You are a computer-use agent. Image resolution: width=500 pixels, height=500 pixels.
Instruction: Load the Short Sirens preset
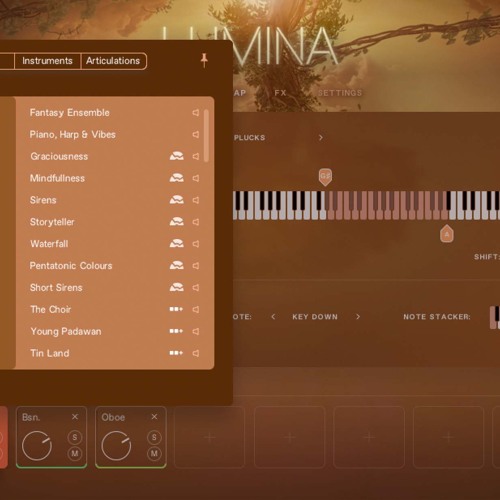coord(56,288)
